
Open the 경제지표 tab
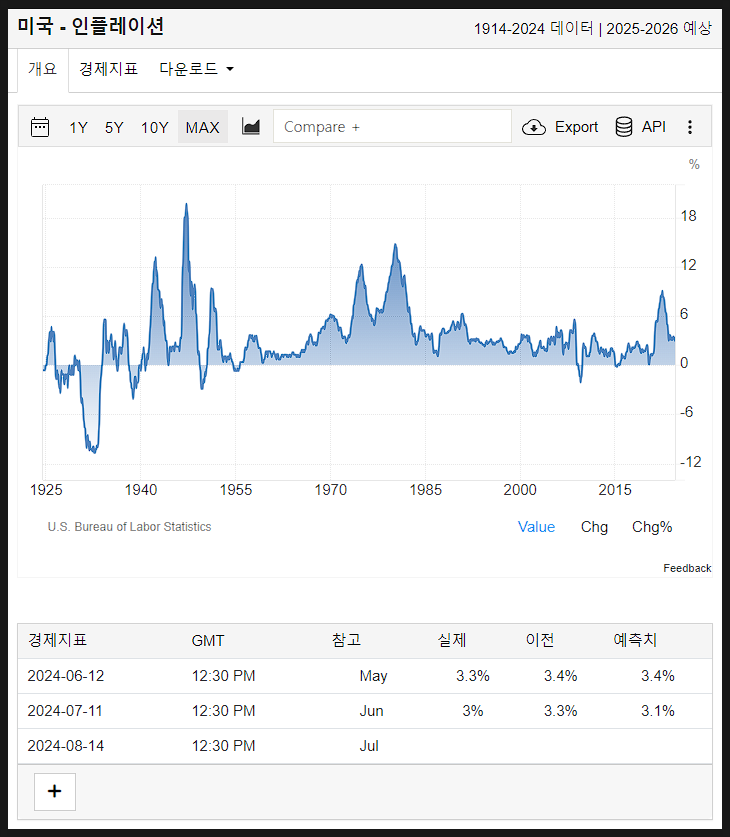[x=108, y=69]
